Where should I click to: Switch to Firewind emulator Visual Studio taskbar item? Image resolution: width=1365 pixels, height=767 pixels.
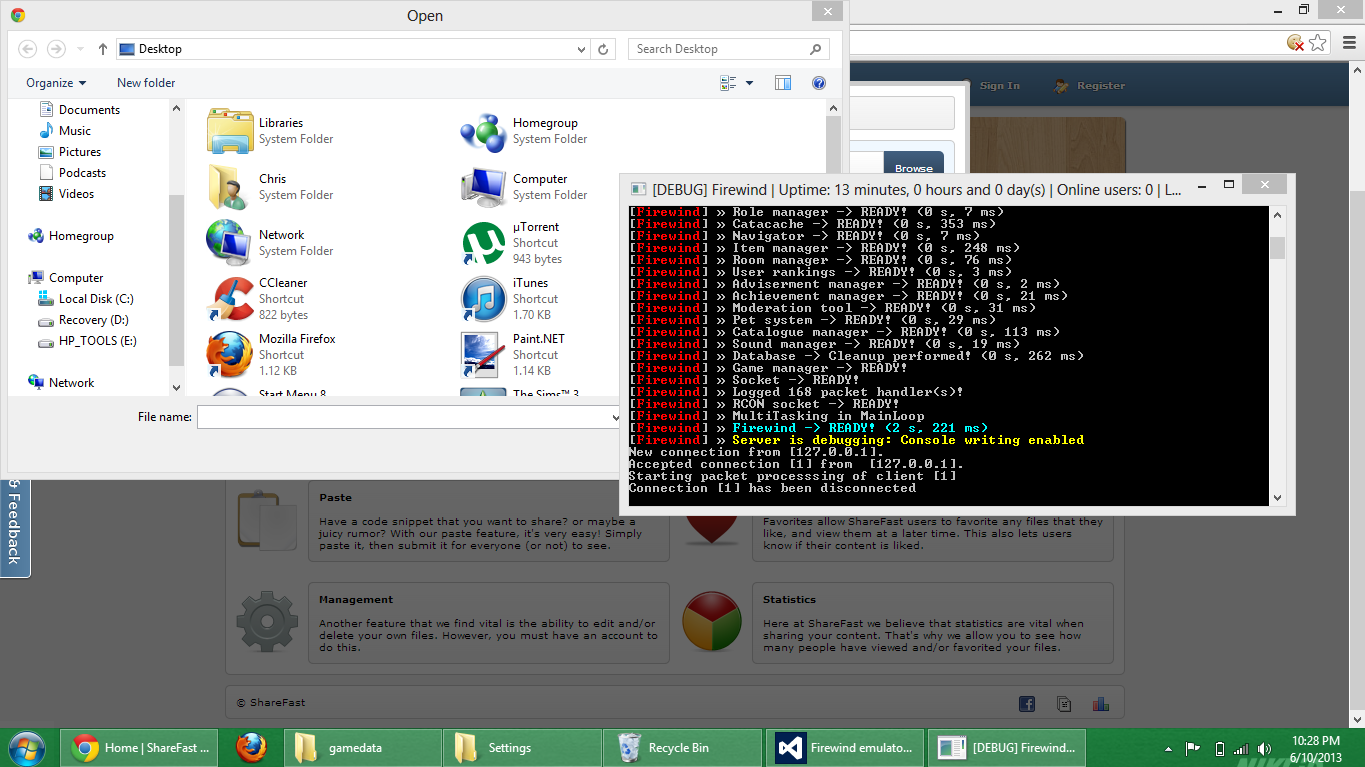coord(846,748)
